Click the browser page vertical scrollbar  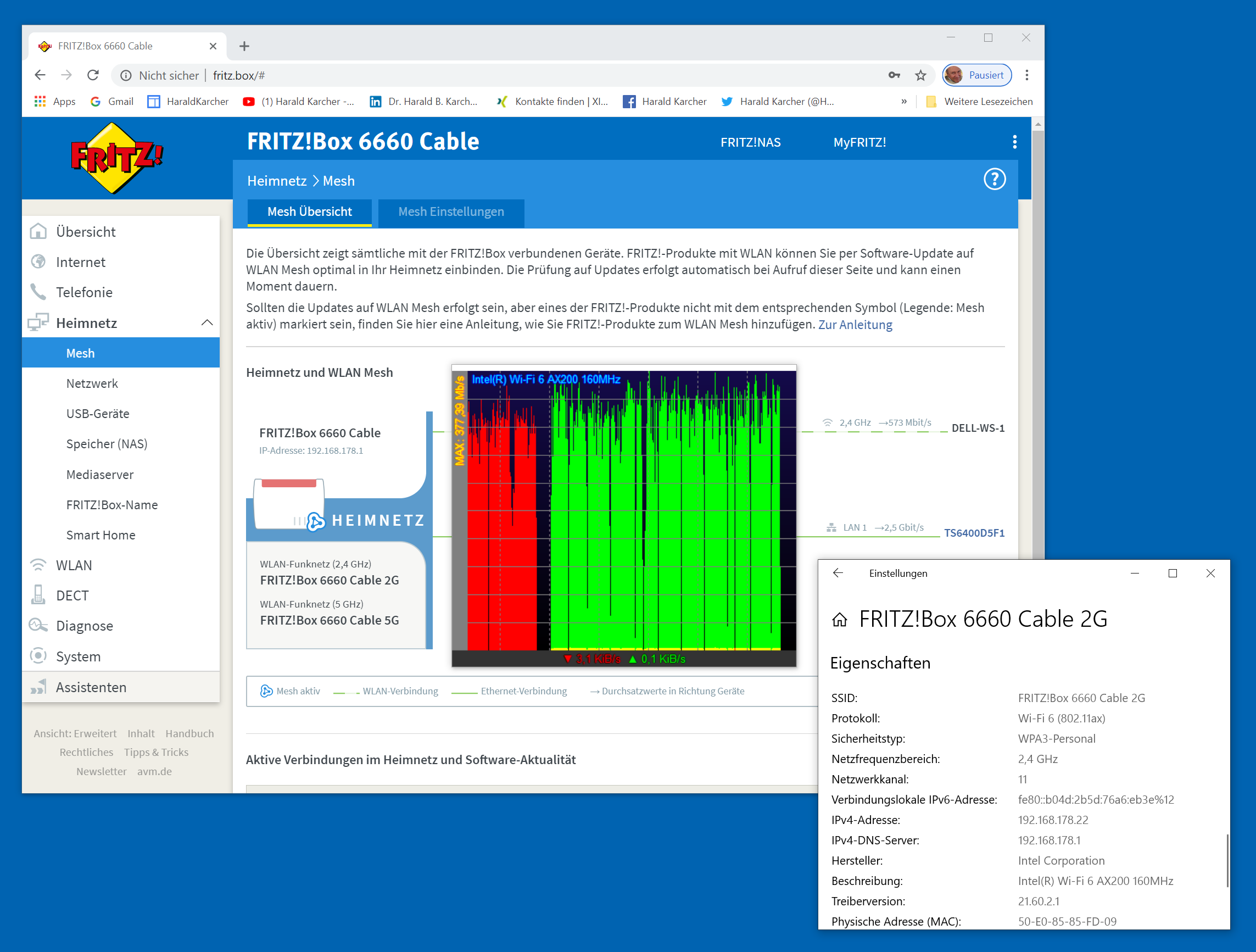coord(1037,341)
